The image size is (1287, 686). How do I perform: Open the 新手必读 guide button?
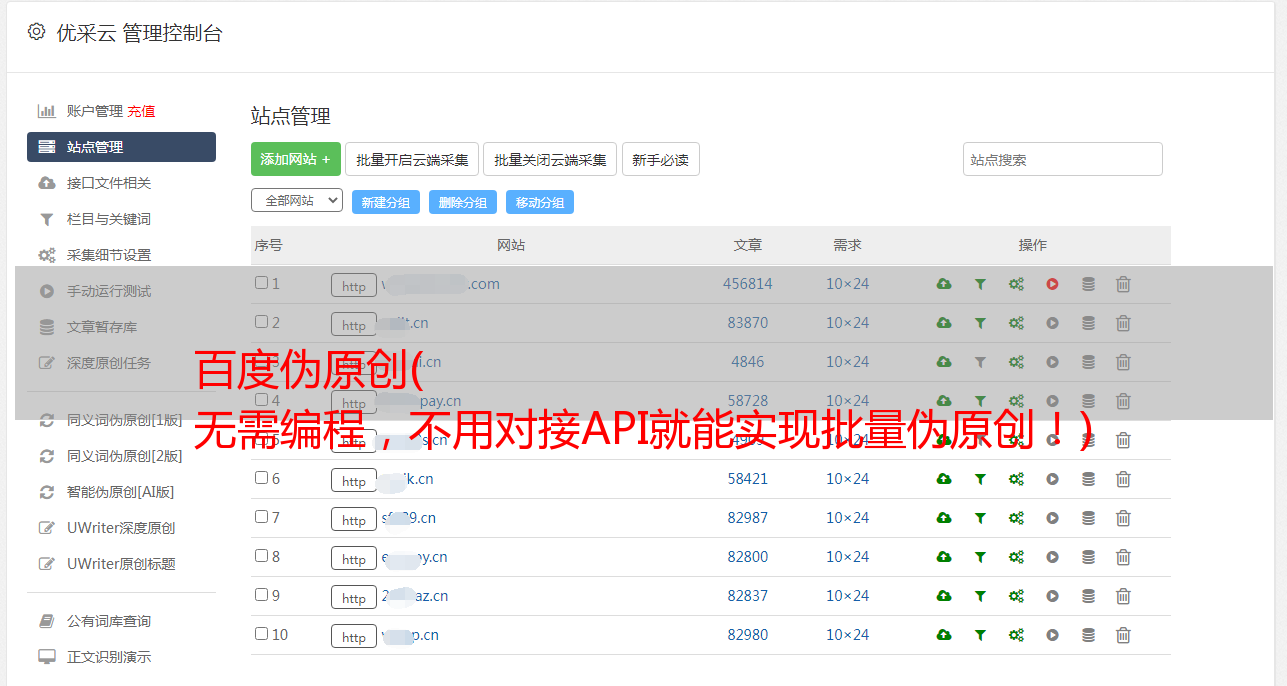click(x=661, y=159)
